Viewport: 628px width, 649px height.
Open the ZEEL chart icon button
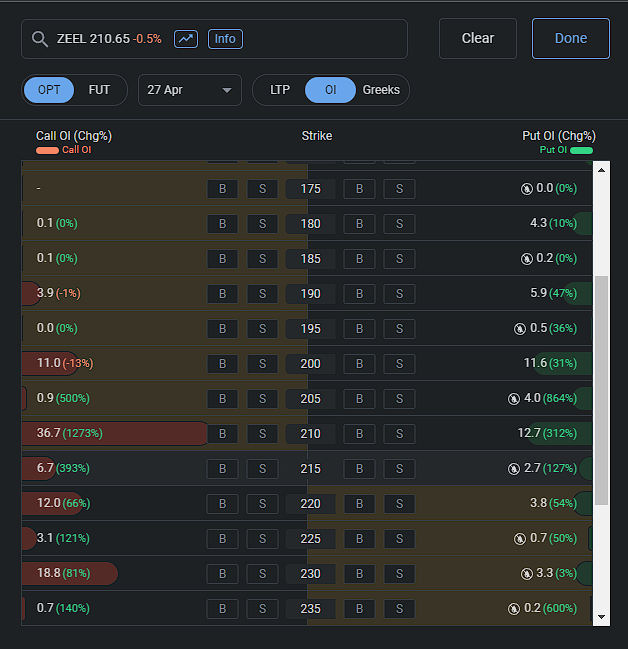click(x=186, y=39)
